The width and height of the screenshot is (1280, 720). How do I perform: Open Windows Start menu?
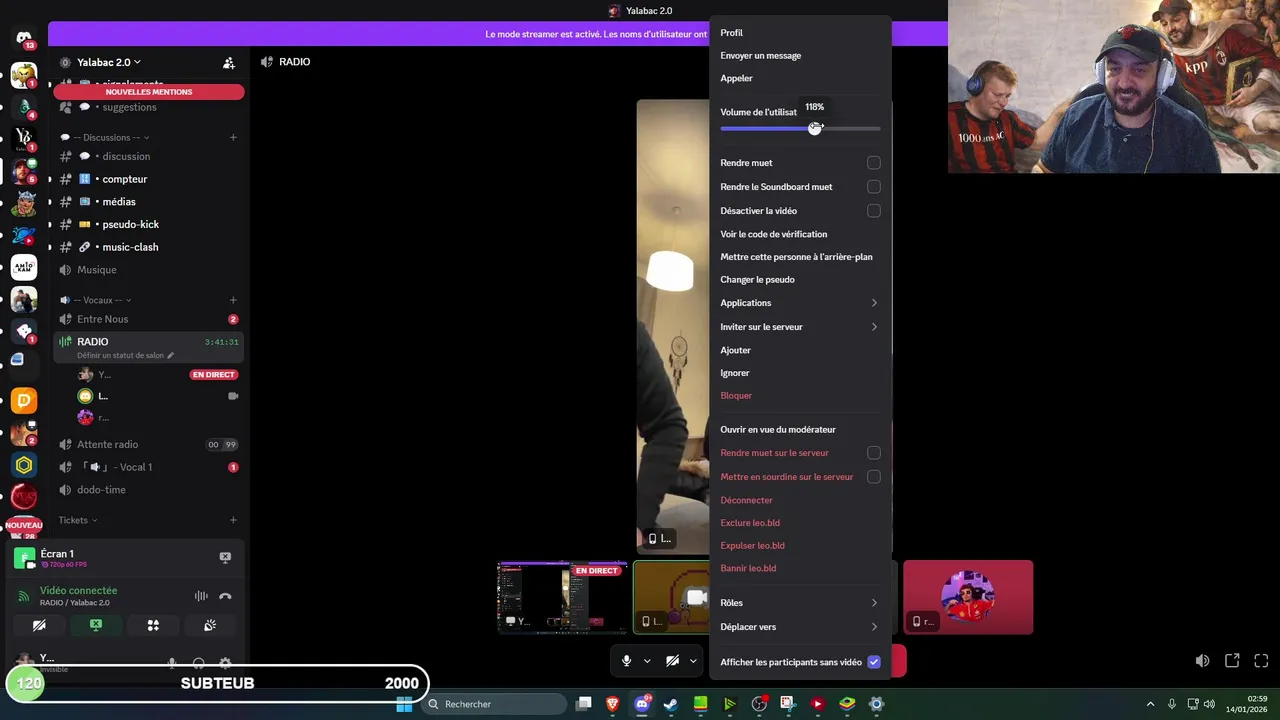(404, 704)
